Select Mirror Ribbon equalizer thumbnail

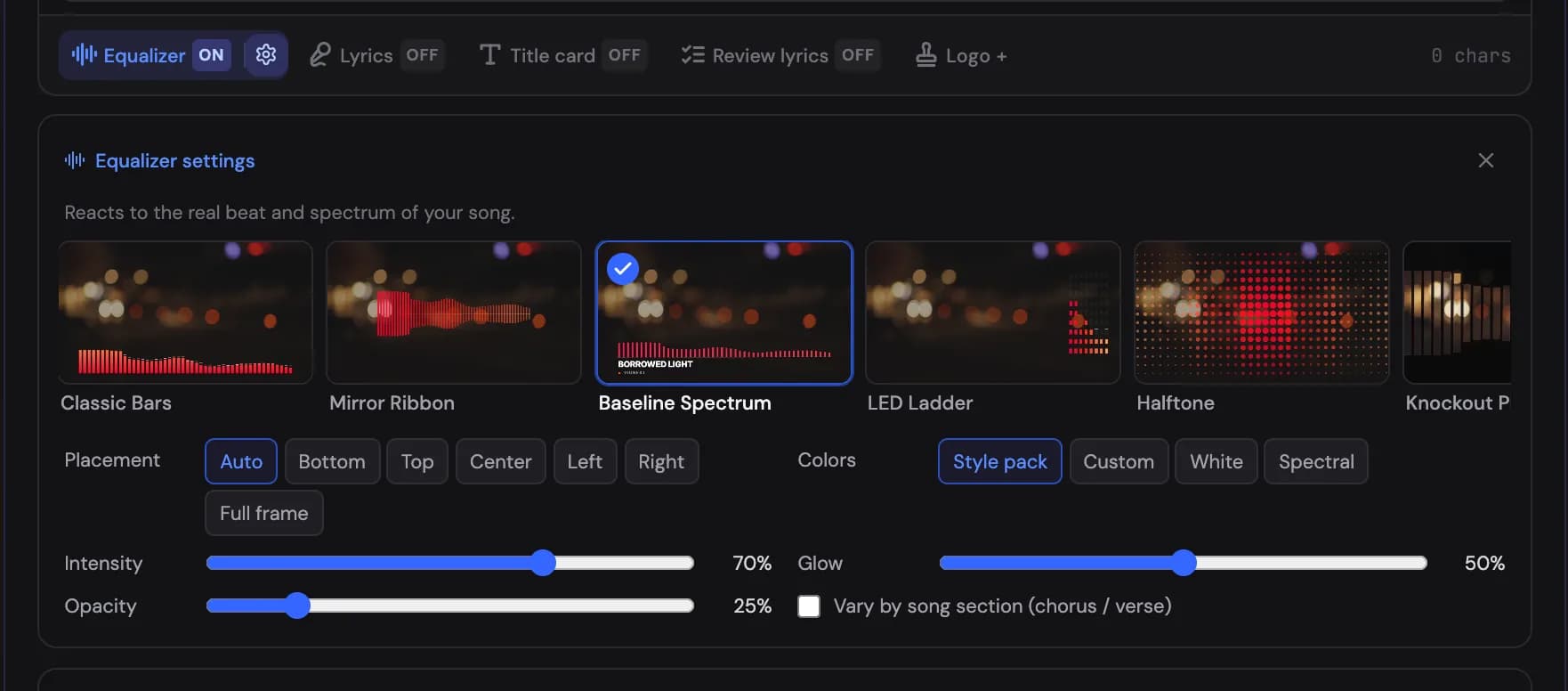click(x=454, y=313)
